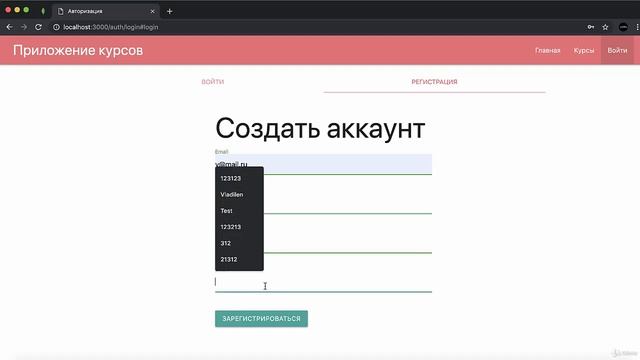View the site info icon in the address bar

56,27
